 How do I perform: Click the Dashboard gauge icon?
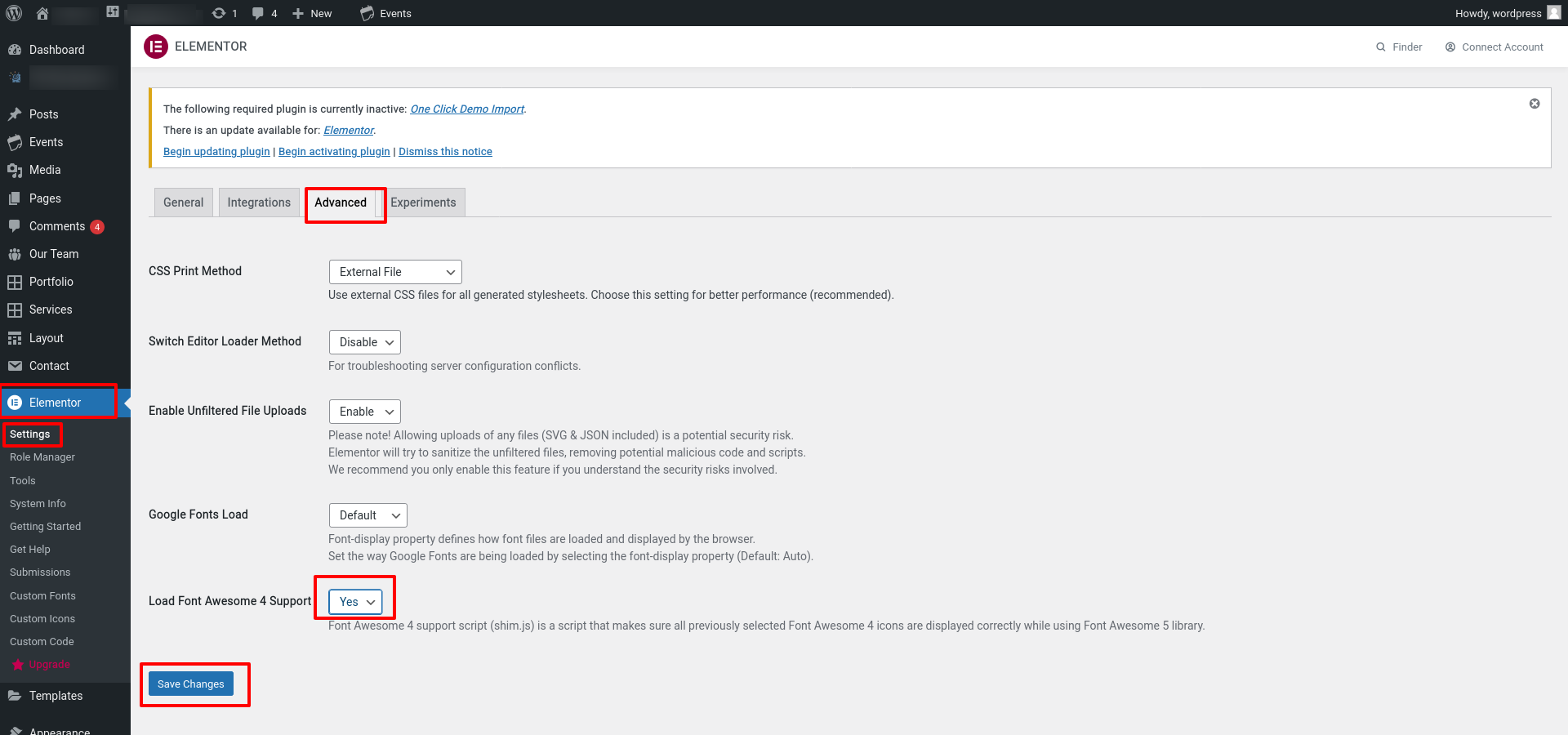(15, 50)
